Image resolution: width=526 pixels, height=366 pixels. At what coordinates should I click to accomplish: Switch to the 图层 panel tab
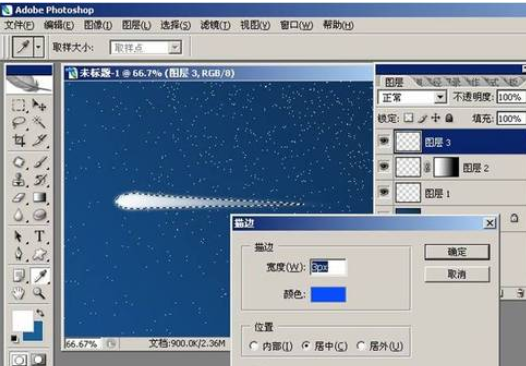click(x=394, y=82)
